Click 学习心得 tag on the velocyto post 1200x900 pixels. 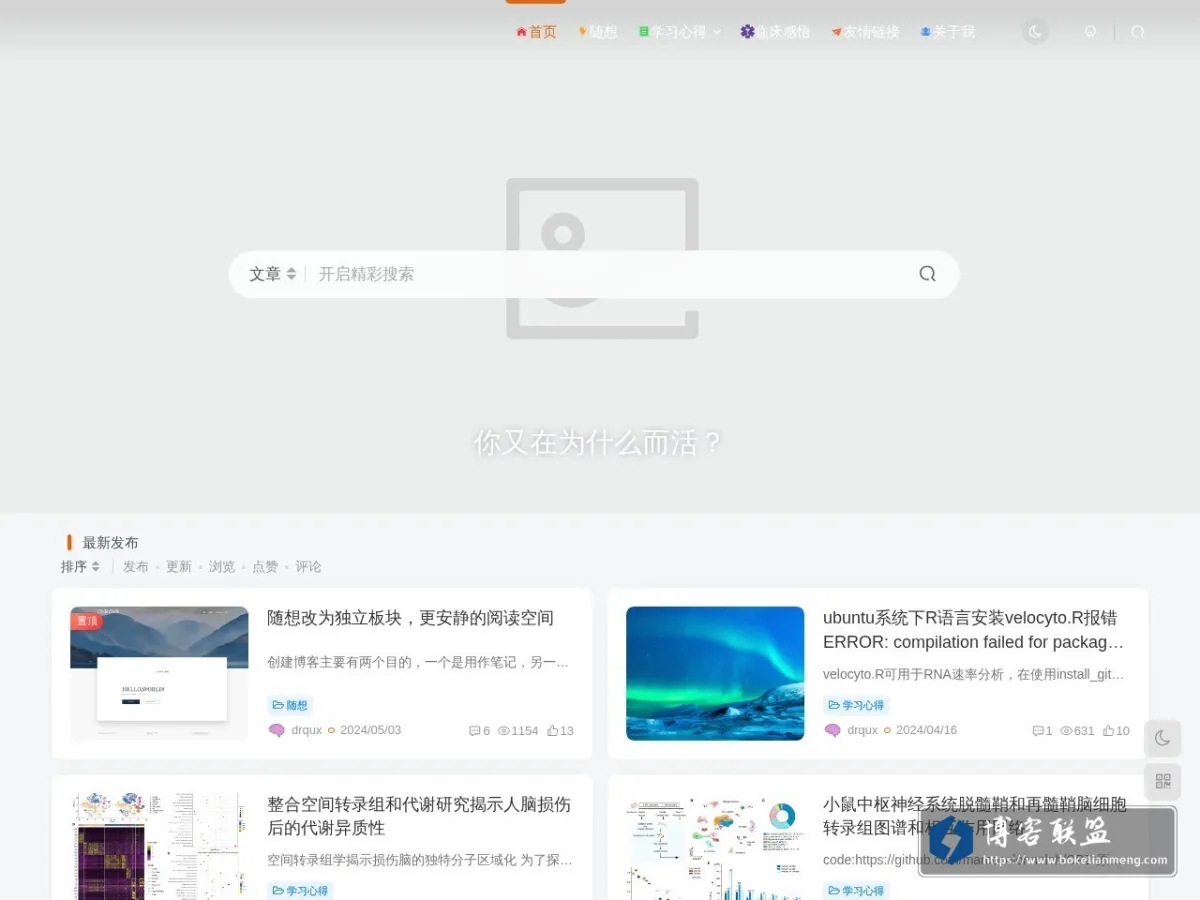(x=857, y=705)
